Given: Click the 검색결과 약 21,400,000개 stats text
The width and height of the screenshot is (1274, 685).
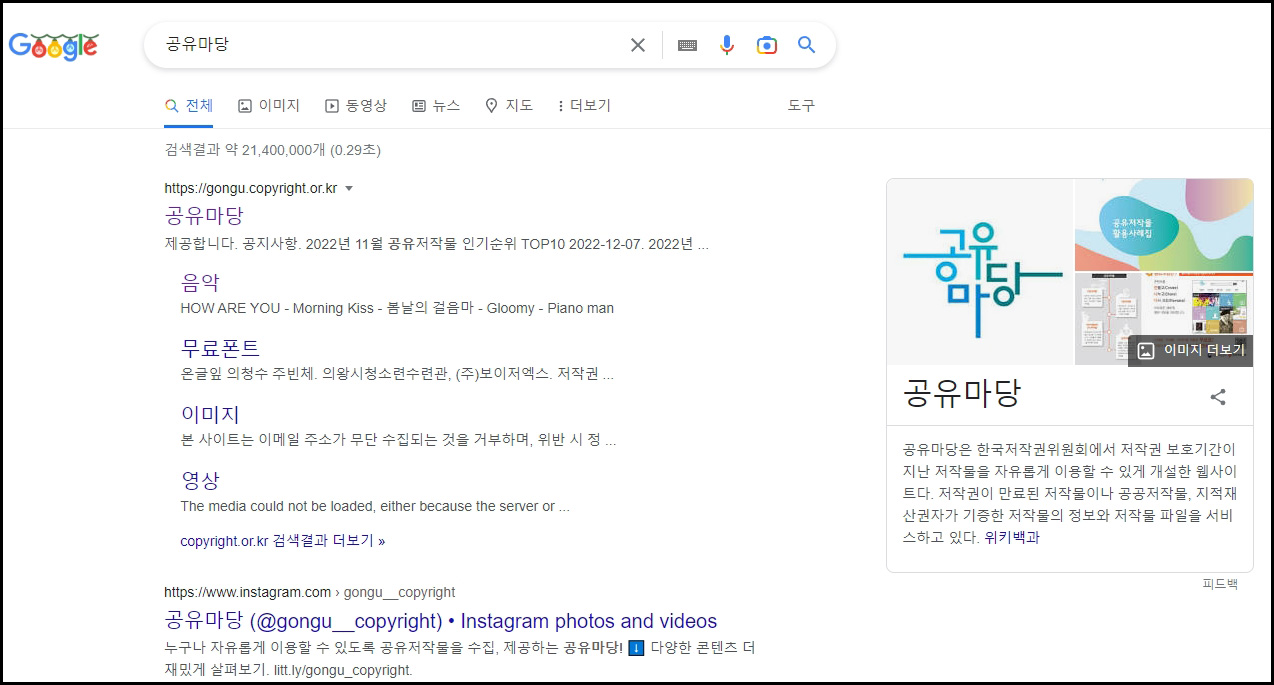Looking at the screenshot, I should pyautogui.click(x=273, y=150).
